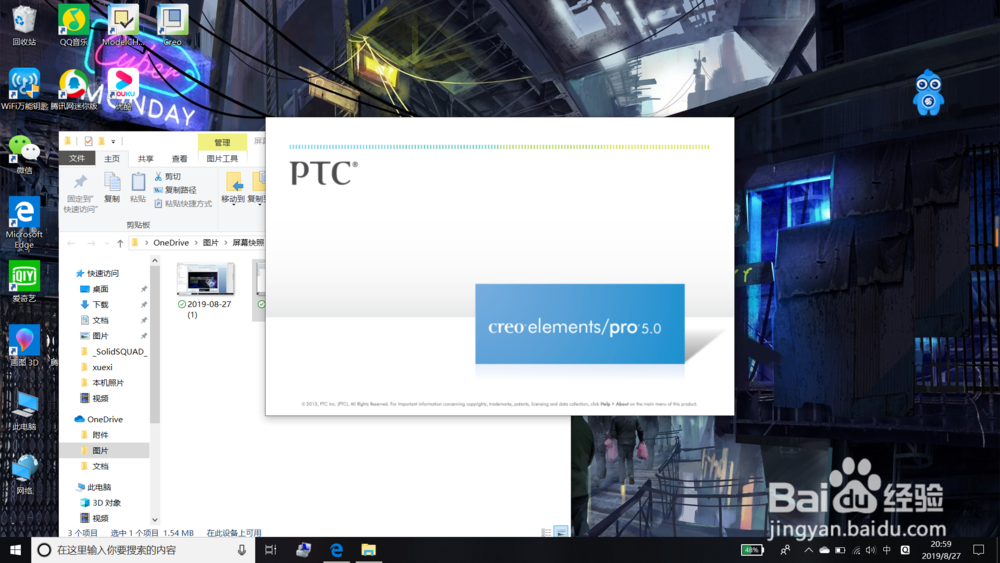Image resolution: width=1000 pixels, height=563 pixels.
Task: Open quick access toolbar customize dropdown
Action: (114, 142)
